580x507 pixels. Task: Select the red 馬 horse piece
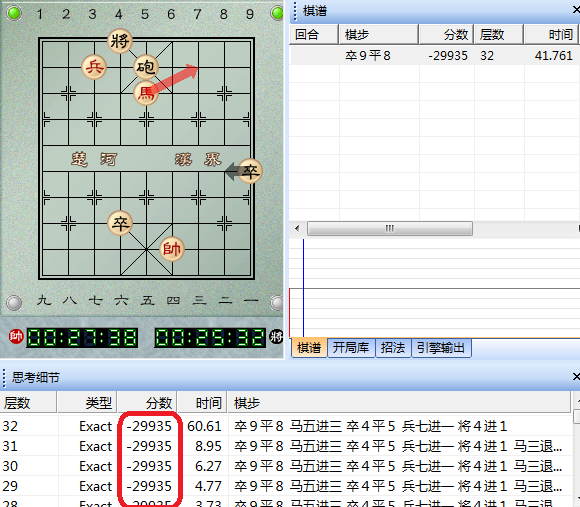[146, 93]
